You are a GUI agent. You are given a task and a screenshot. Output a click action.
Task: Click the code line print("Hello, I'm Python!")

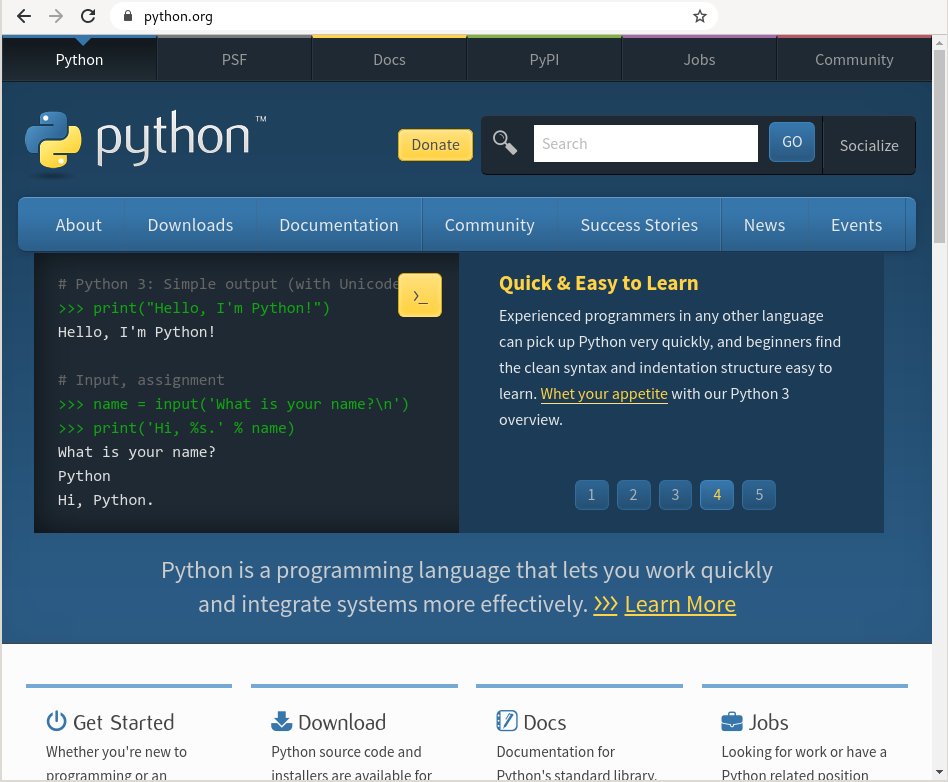[194, 308]
